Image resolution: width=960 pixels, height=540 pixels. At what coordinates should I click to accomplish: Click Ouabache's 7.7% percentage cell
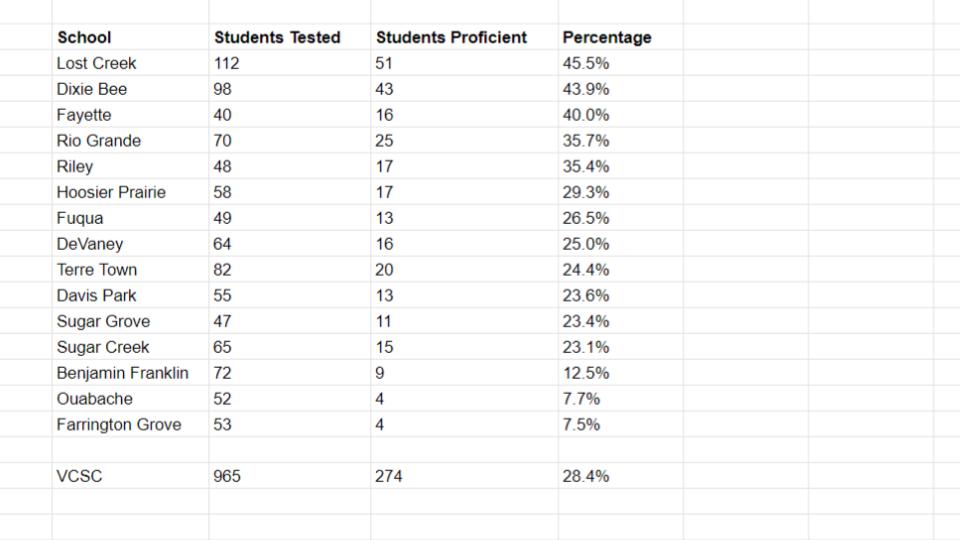(581, 399)
